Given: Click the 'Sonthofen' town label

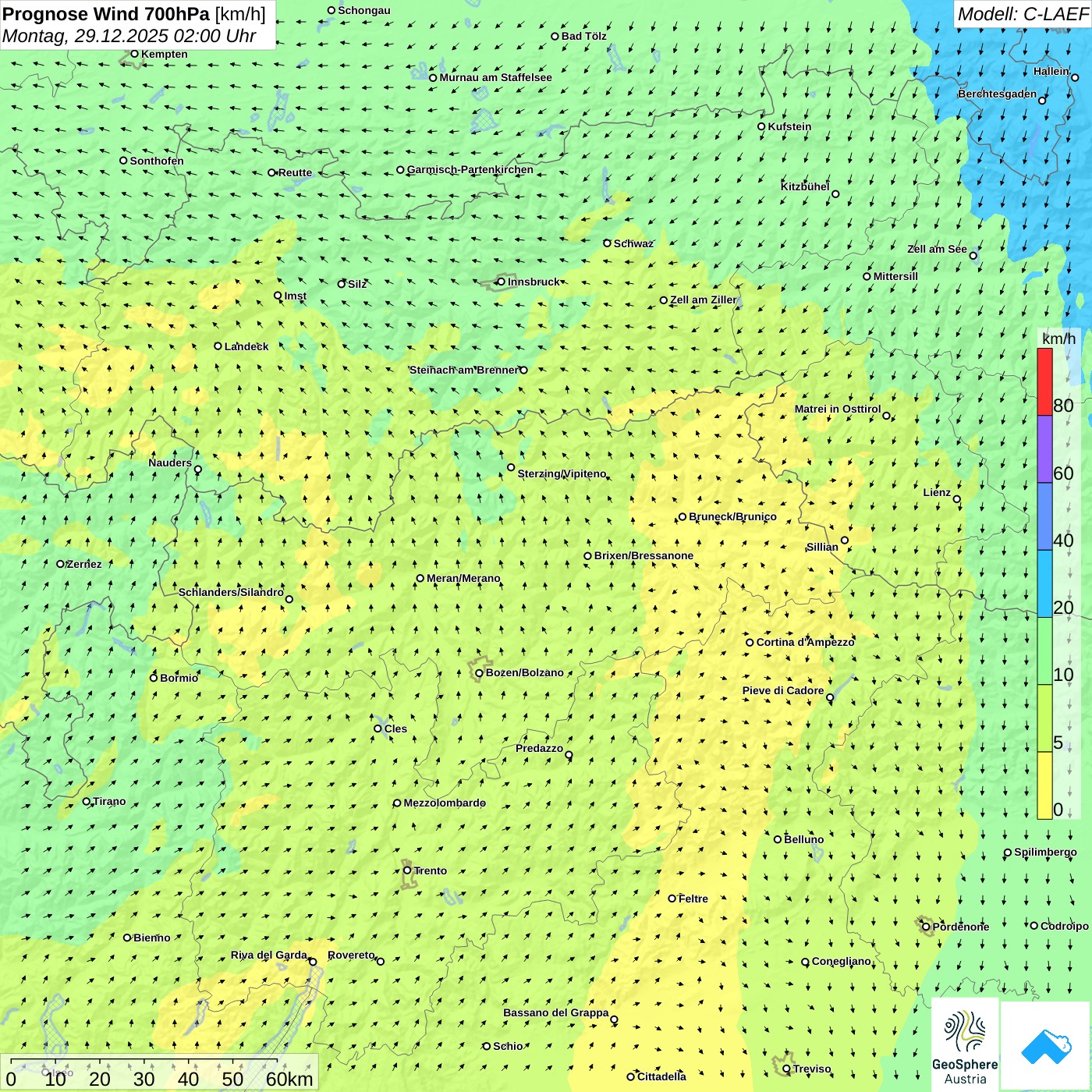Looking at the screenshot, I should pos(157,161).
